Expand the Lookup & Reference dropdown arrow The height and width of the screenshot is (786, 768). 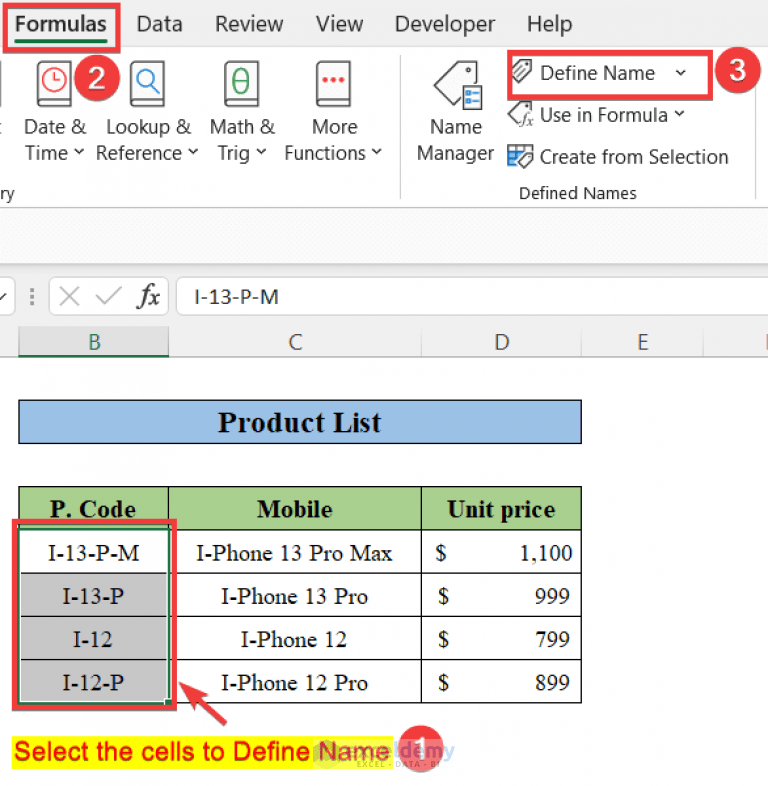tap(194, 151)
